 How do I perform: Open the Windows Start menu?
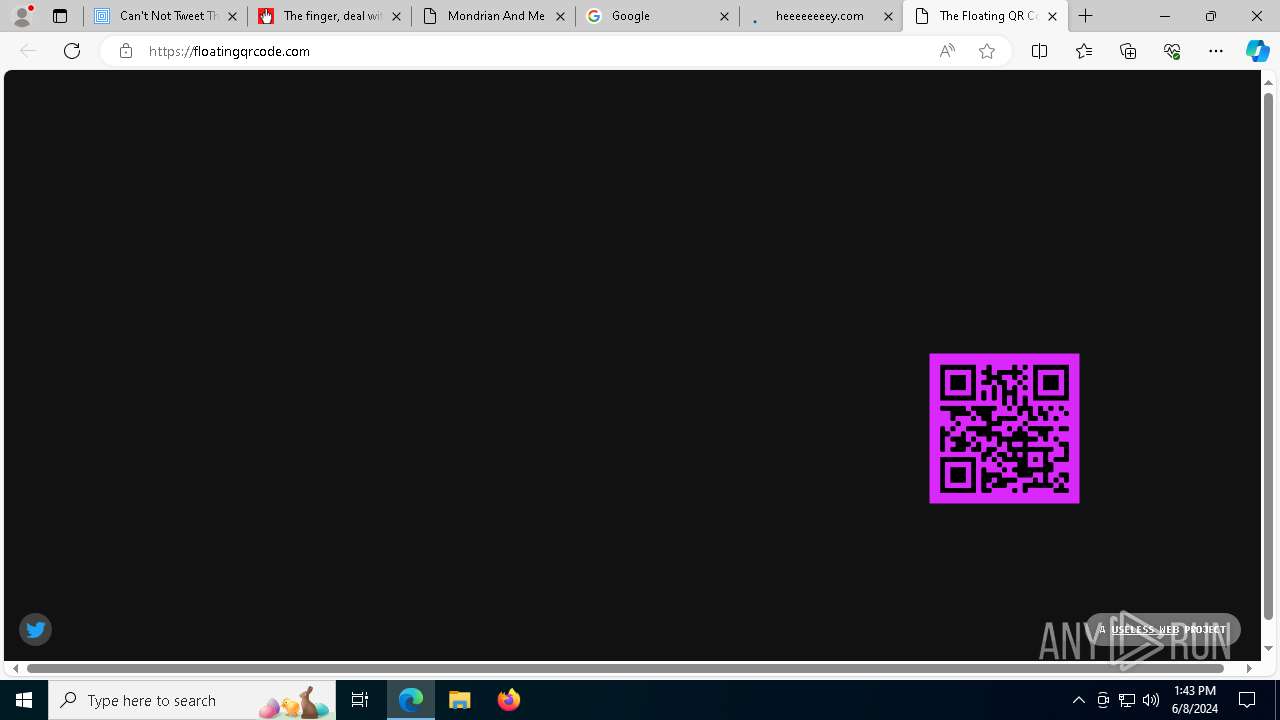[24, 700]
